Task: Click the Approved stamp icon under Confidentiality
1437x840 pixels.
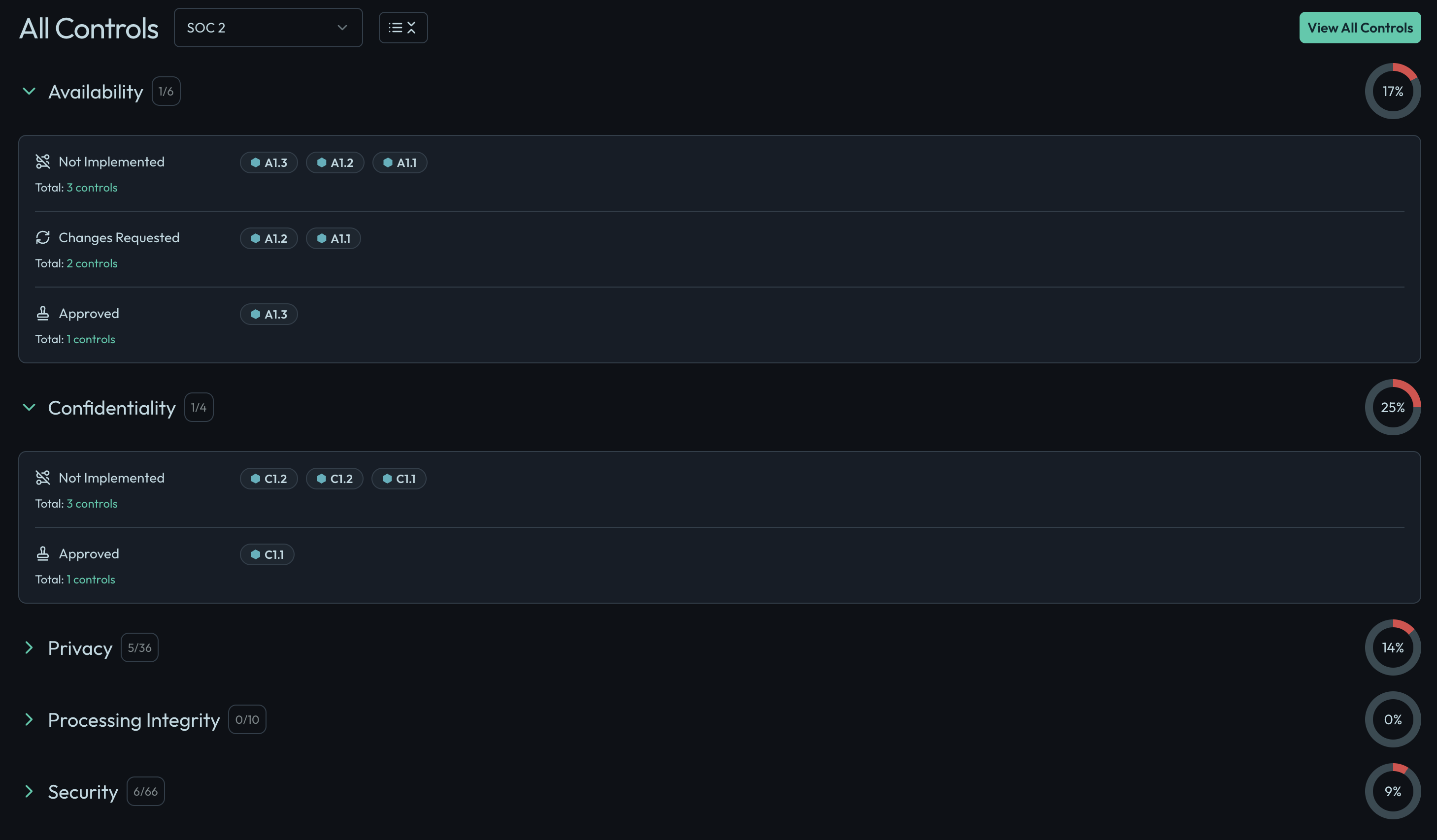Action: click(43, 553)
